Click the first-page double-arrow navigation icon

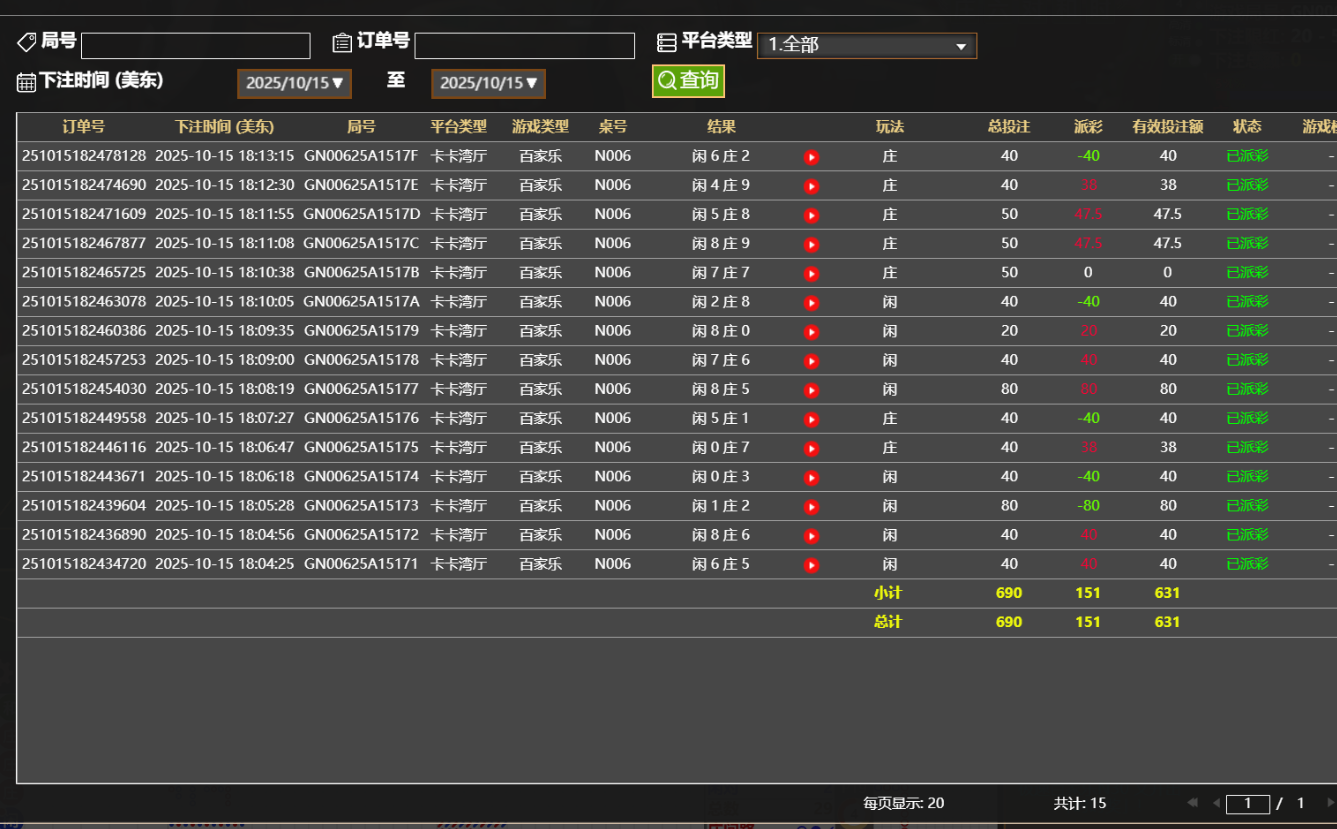coord(1192,802)
